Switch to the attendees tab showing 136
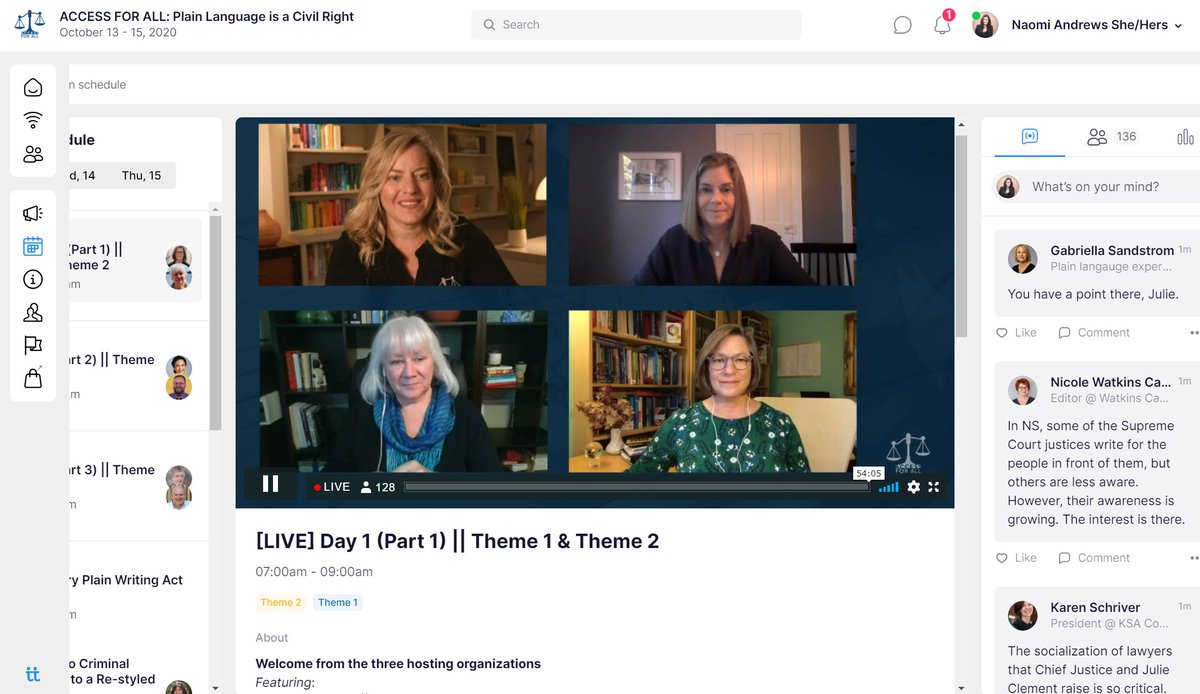This screenshot has width=1200, height=694. (1110, 136)
